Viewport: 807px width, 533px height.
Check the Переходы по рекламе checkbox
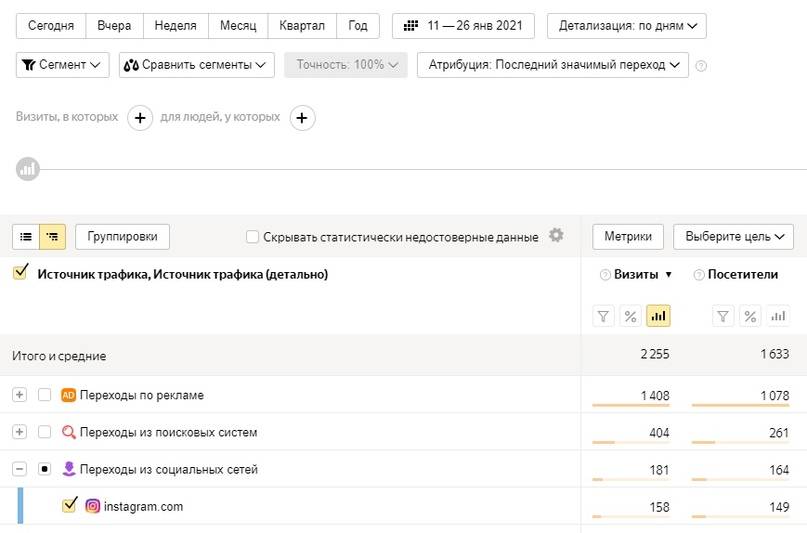click(44, 395)
